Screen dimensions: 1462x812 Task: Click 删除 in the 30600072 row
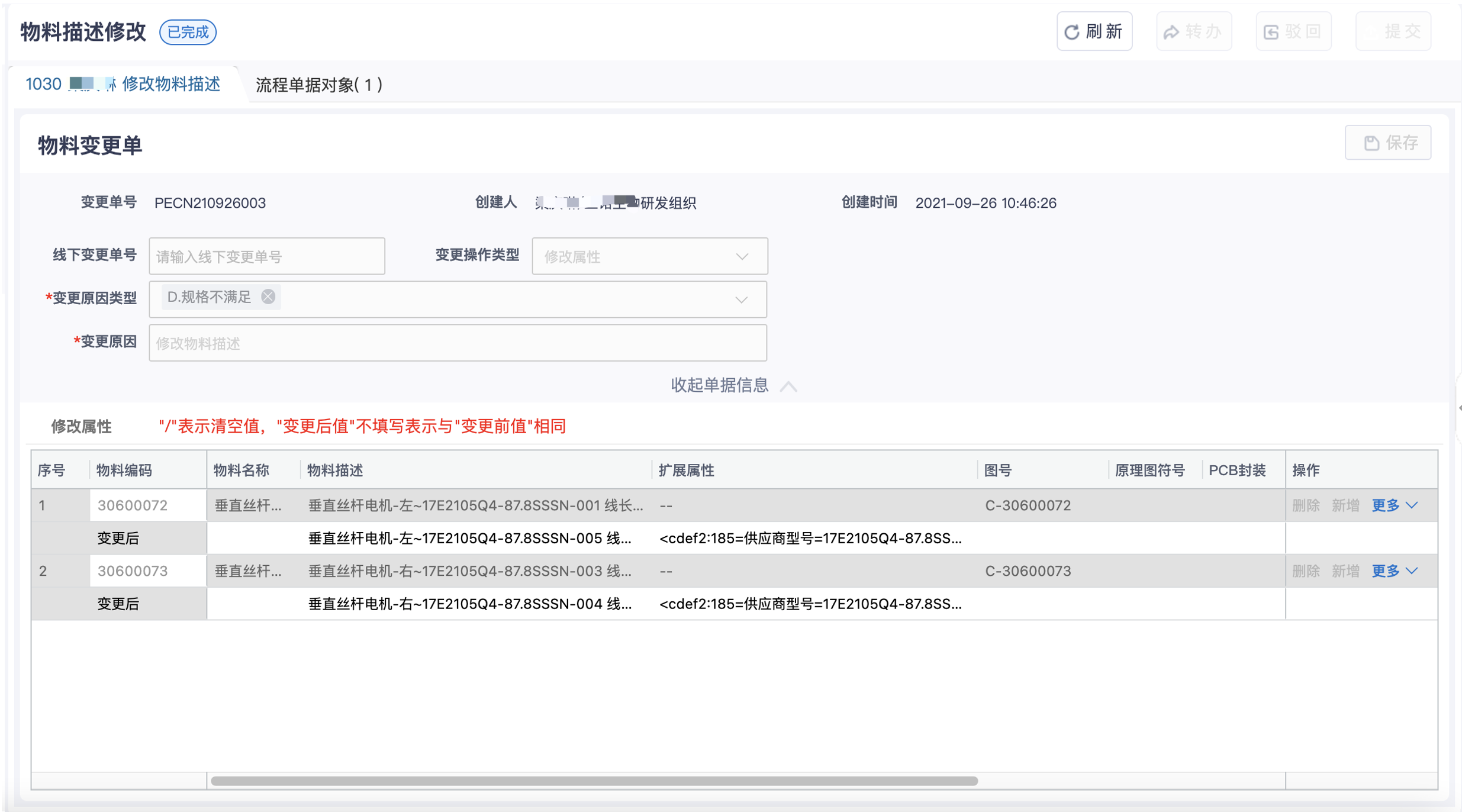click(1306, 505)
